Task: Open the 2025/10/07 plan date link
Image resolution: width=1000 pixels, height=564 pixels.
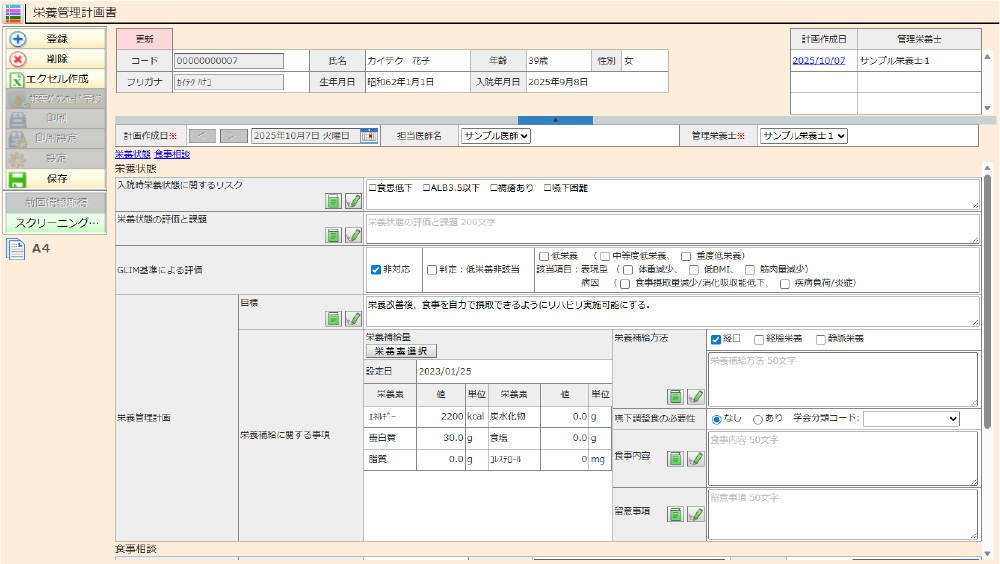Action: click(818, 61)
